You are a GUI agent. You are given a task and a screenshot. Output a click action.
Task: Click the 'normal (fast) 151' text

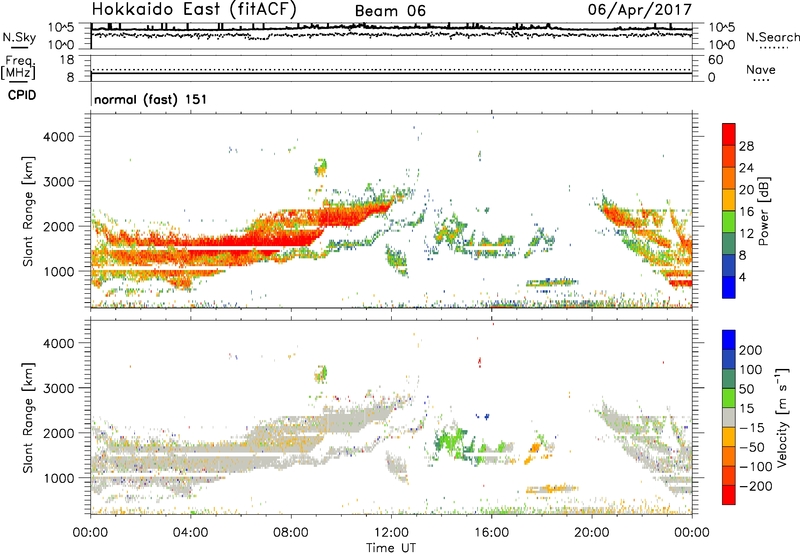tap(151, 99)
